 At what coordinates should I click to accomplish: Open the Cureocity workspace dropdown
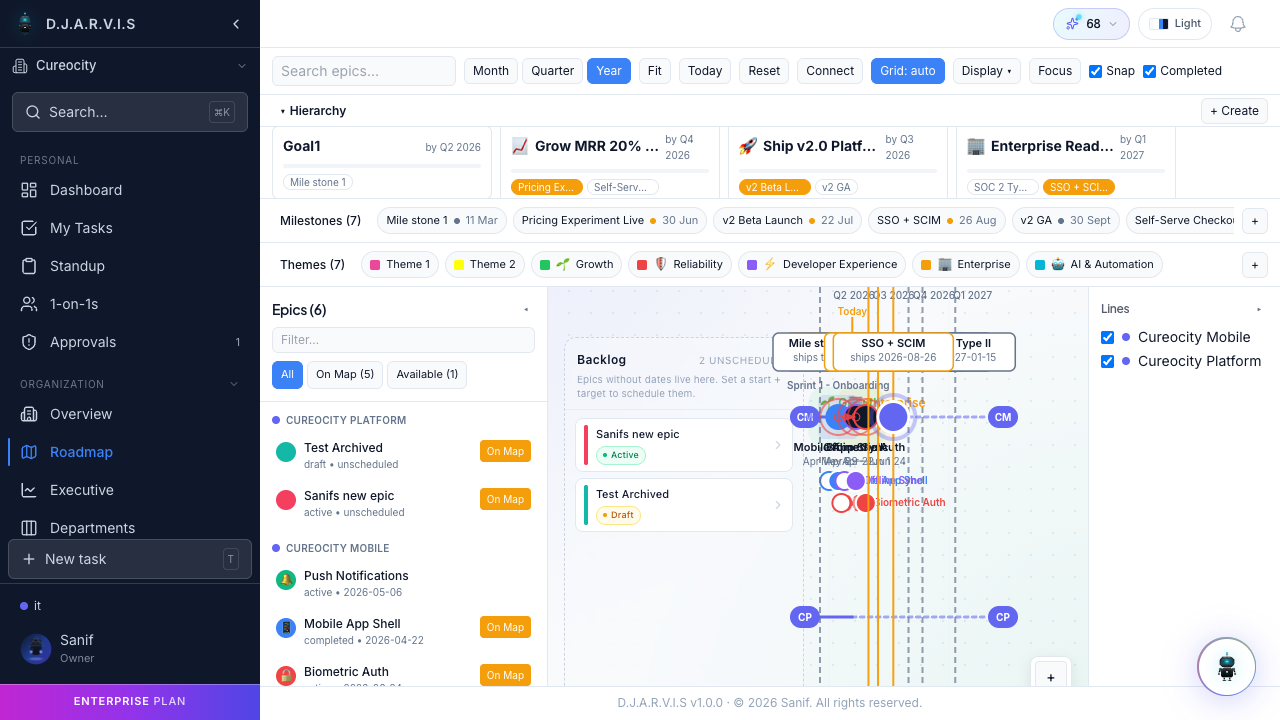coord(130,66)
